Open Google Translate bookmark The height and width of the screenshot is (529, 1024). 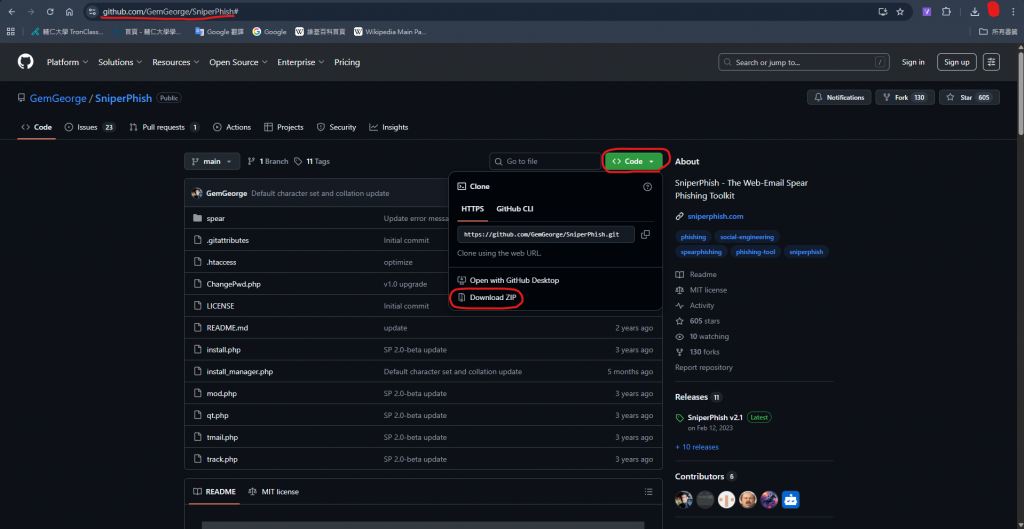tap(219, 31)
